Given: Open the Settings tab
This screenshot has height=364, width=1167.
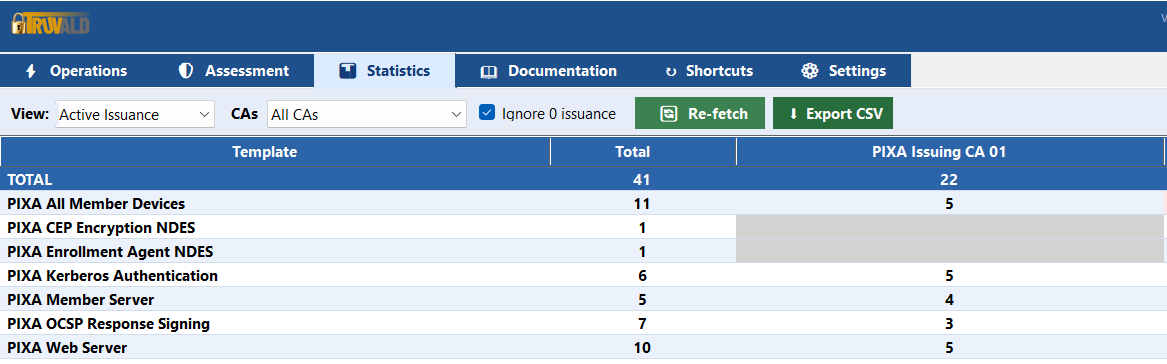Looking at the screenshot, I should pyautogui.click(x=844, y=71).
